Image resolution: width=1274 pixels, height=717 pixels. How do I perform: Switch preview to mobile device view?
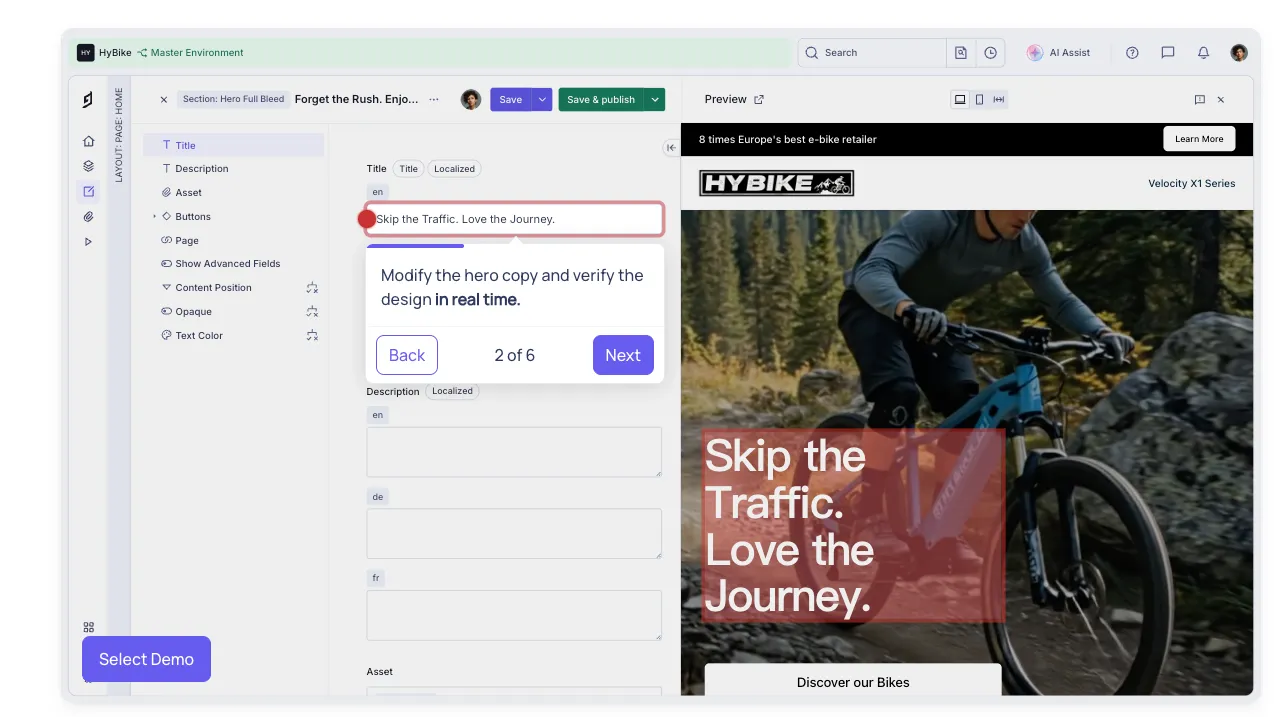[x=979, y=99]
